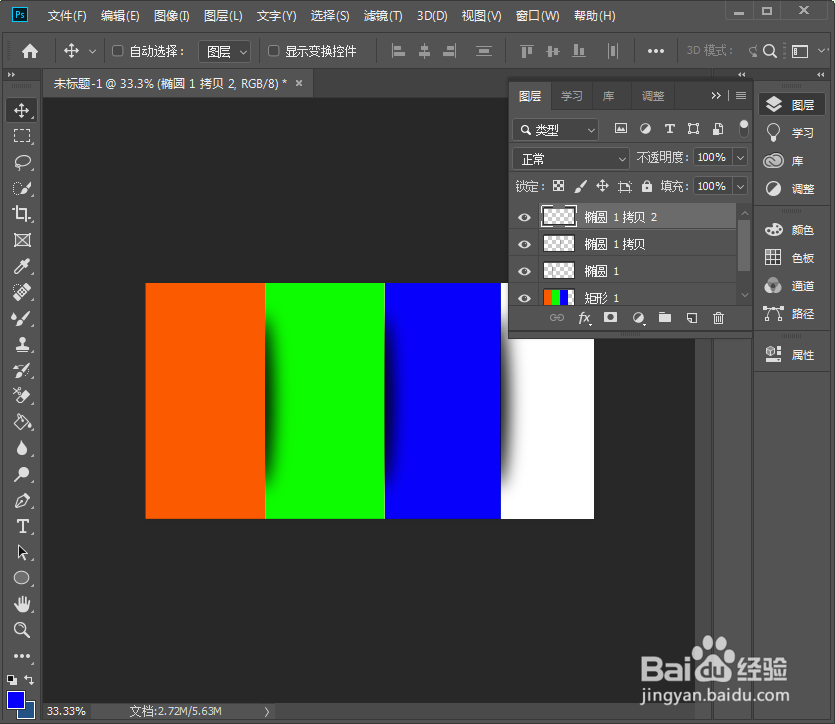Select the Eraser tool
This screenshot has width=835, height=724.
(22, 396)
